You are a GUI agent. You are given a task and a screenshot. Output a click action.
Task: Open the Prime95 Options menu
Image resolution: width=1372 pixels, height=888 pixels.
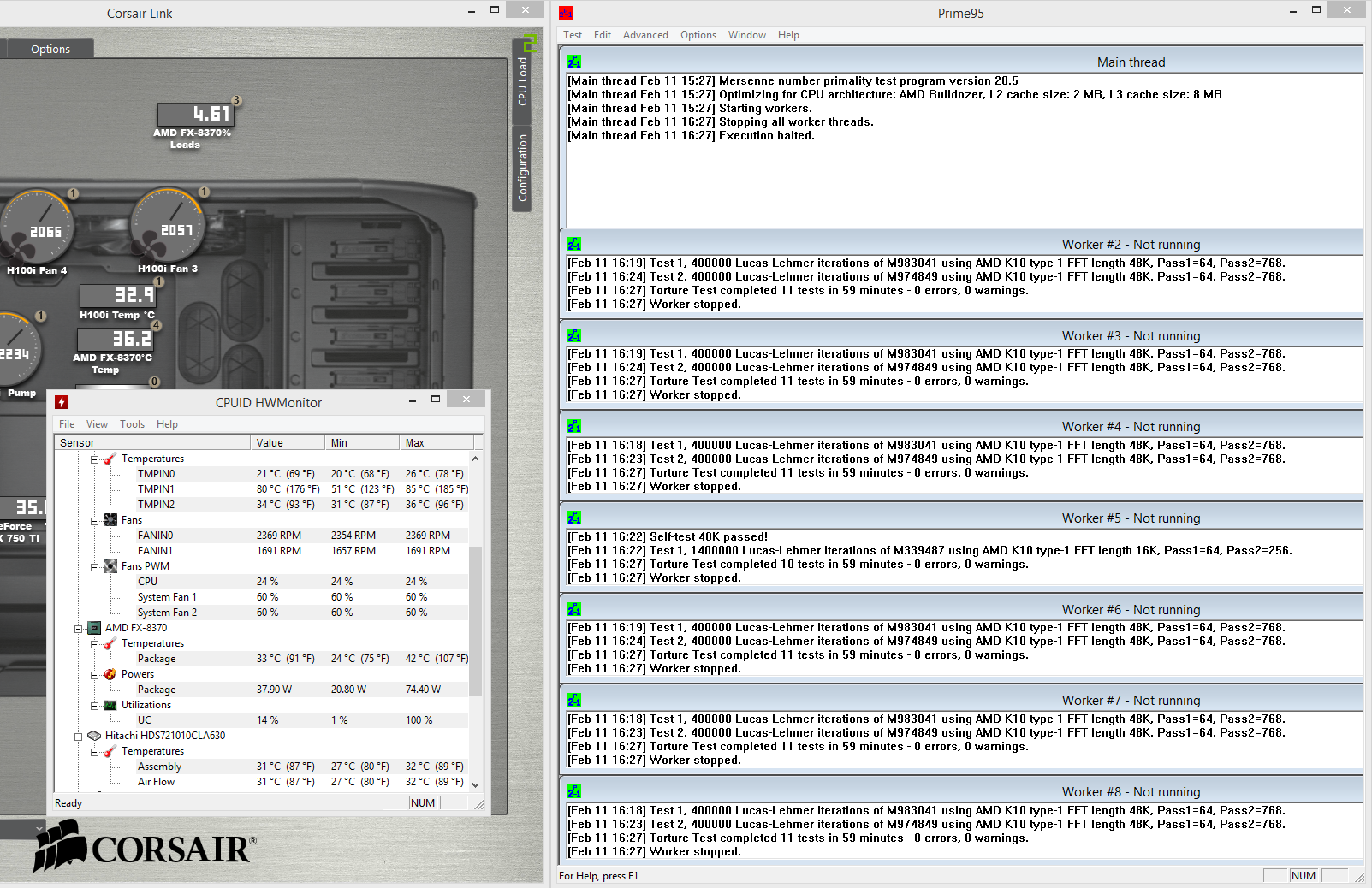point(698,35)
